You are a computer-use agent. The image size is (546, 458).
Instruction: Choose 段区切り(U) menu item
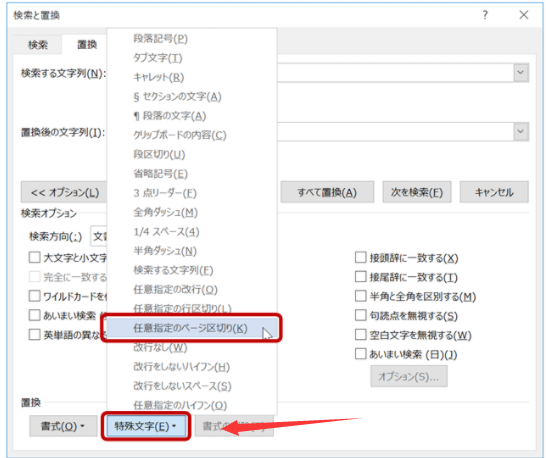[x=192, y=154]
